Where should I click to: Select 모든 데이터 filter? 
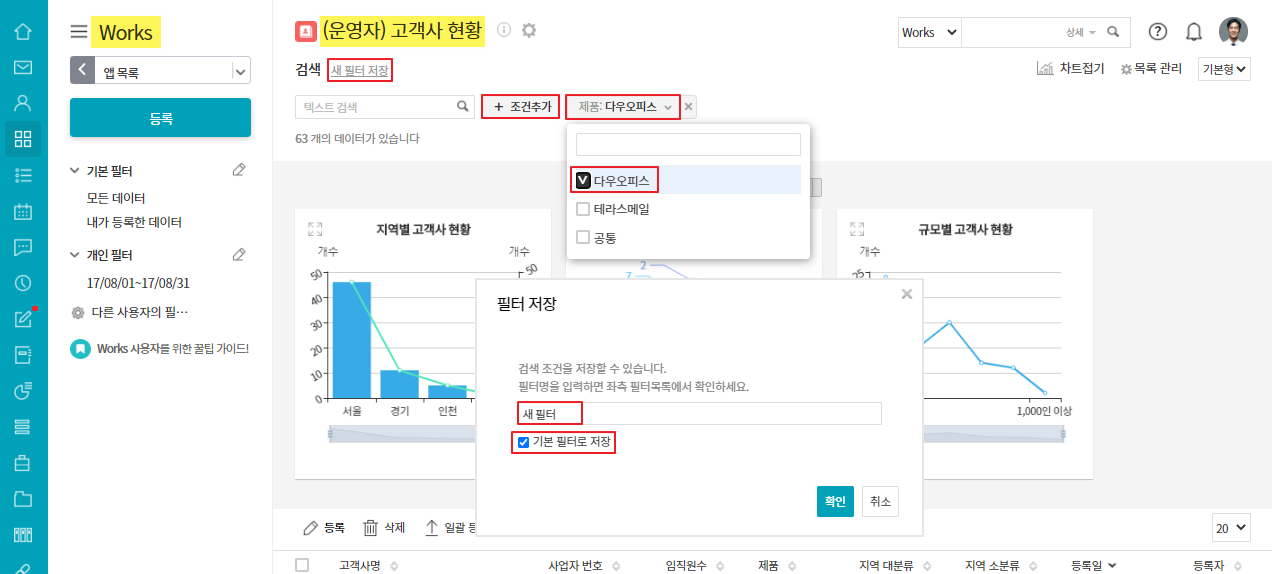pyautogui.click(x=116, y=198)
